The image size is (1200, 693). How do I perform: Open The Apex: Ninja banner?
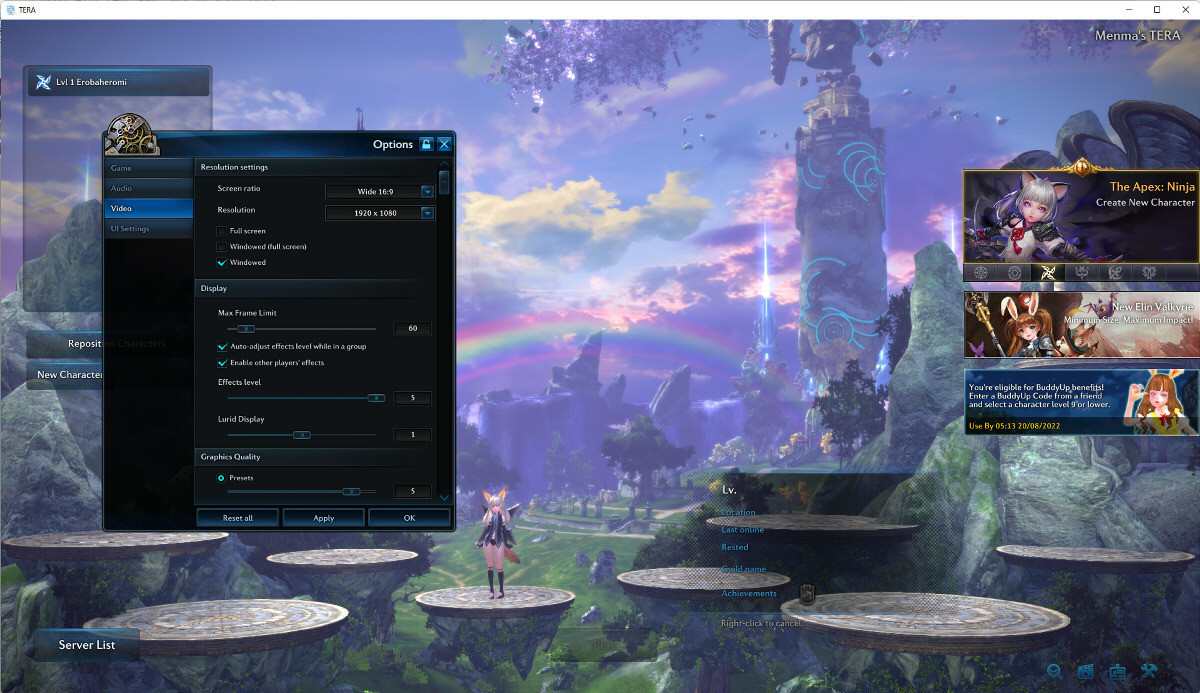tap(1080, 216)
